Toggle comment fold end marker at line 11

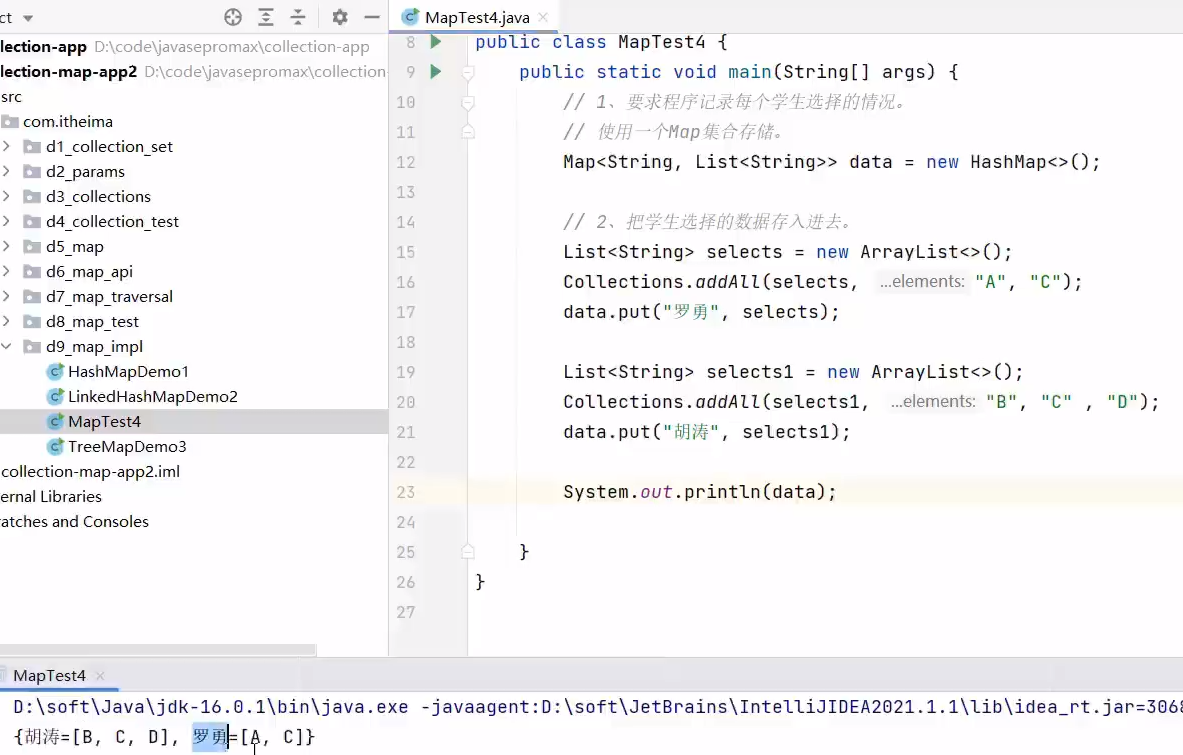tap(468, 132)
